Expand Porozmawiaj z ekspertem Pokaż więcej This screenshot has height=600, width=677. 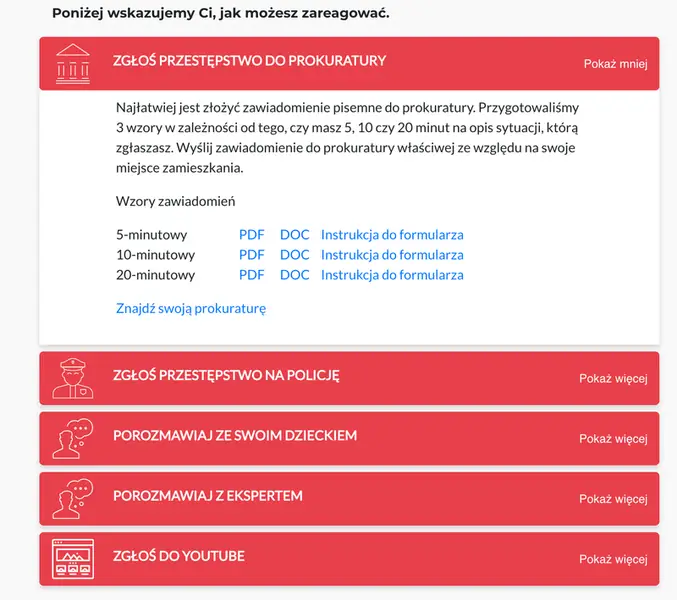click(x=613, y=499)
